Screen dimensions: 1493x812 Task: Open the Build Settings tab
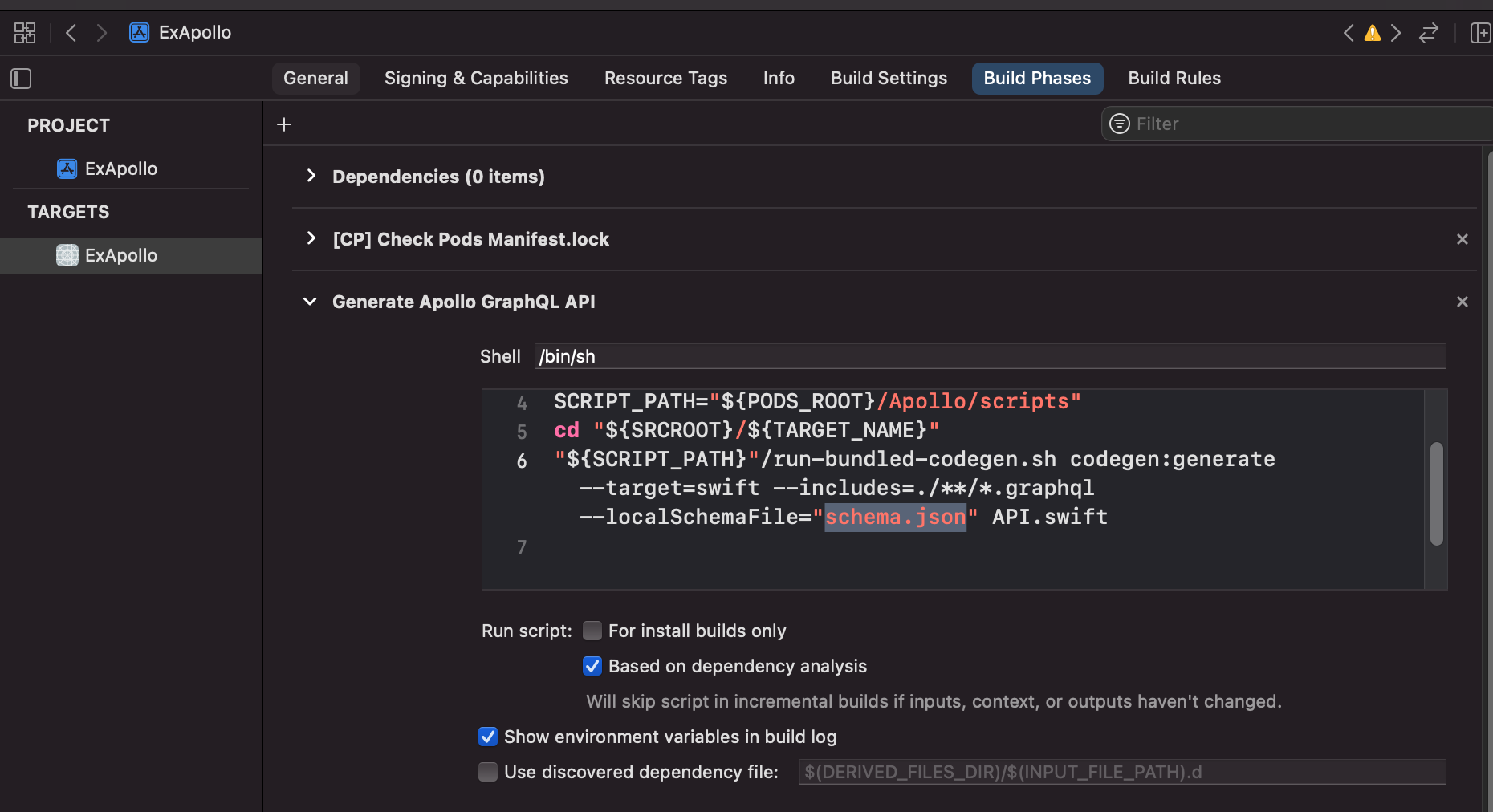(x=889, y=79)
